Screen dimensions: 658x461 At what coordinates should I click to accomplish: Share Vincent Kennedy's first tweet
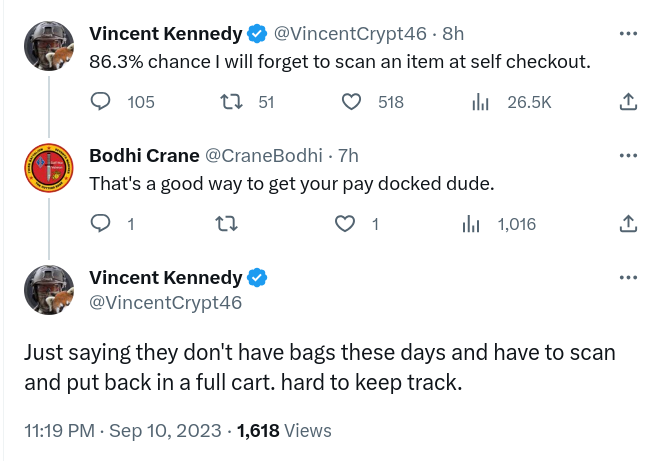[628, 101]
